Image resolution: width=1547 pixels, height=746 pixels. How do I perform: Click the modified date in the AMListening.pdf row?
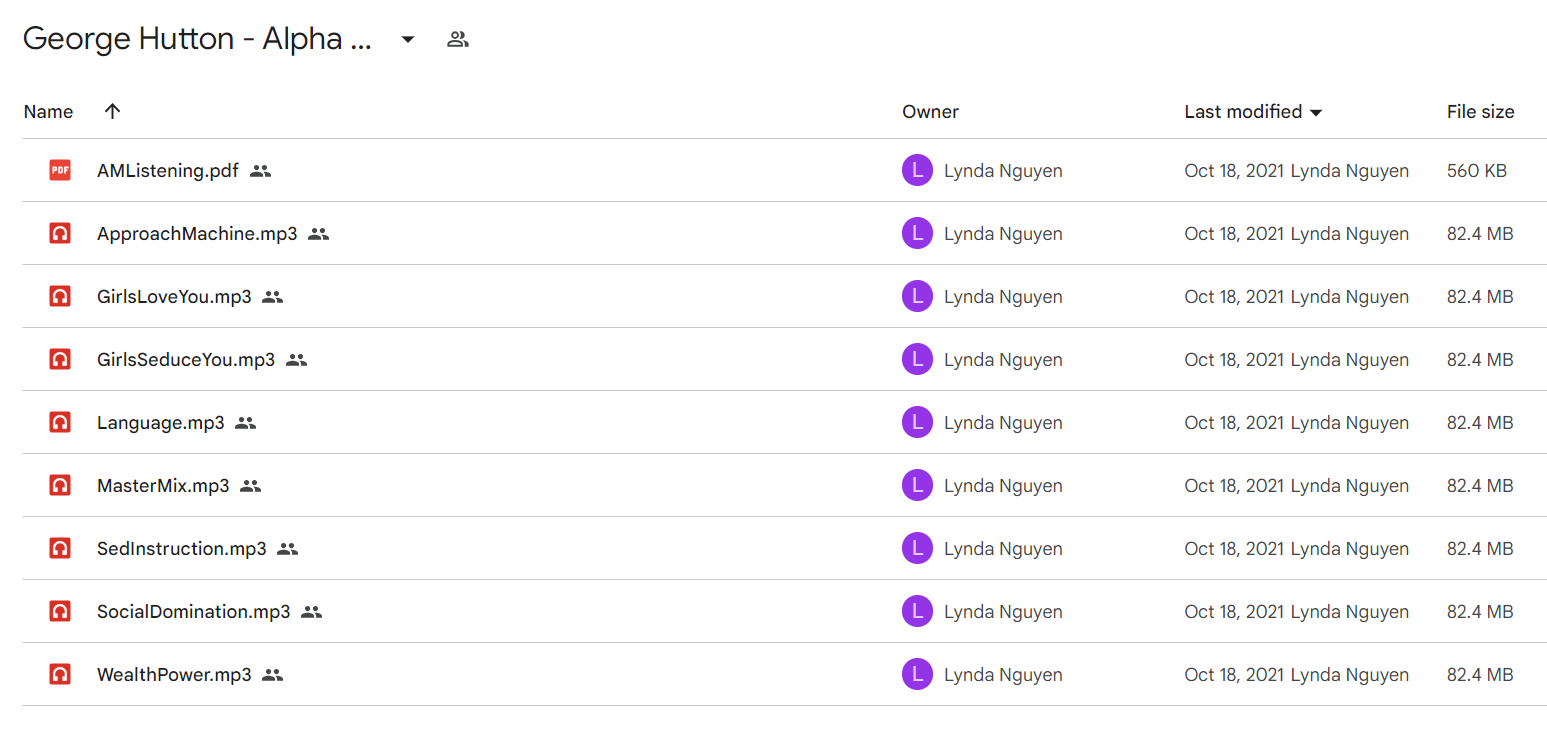click(x=1234, y=171)
